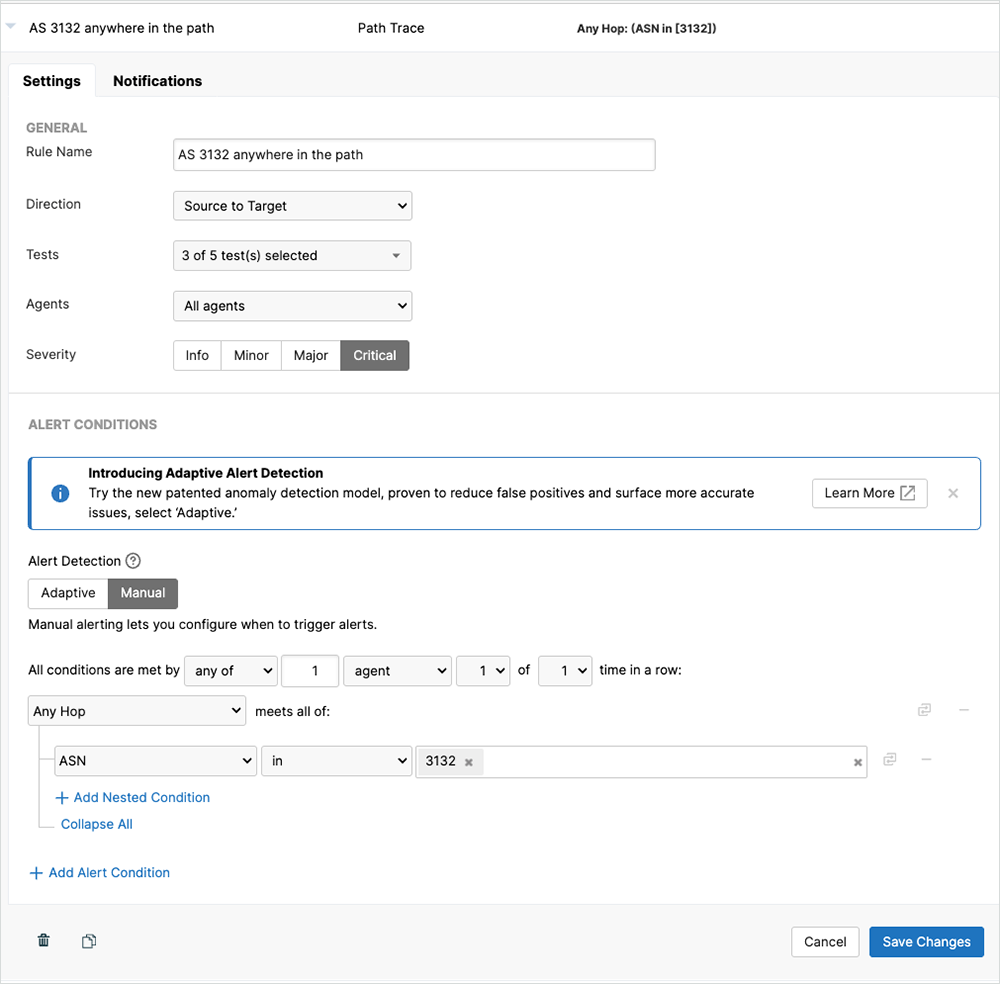Viewport: 1000px width, 984px height.
Task: Open the Settings tab
Action: pos(52,81)
